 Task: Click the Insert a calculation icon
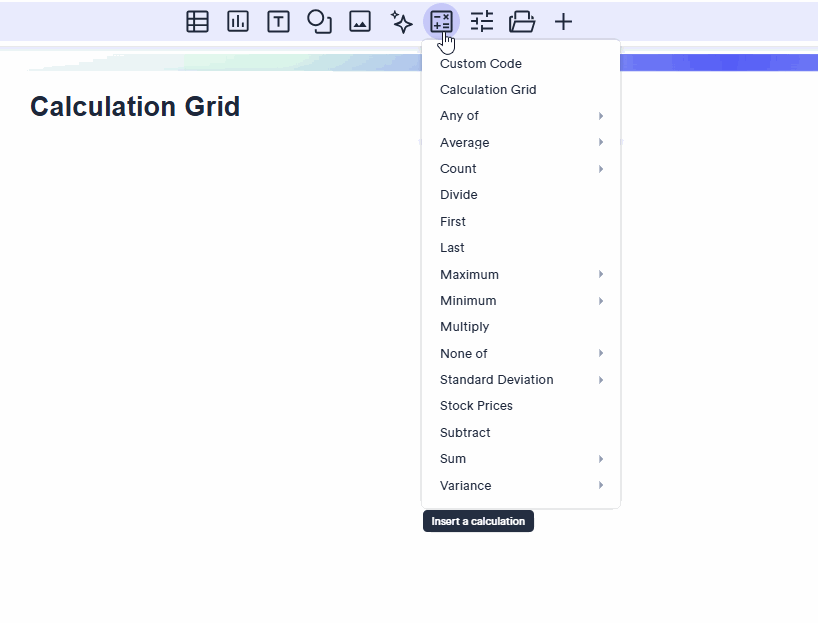pos(441,21)
